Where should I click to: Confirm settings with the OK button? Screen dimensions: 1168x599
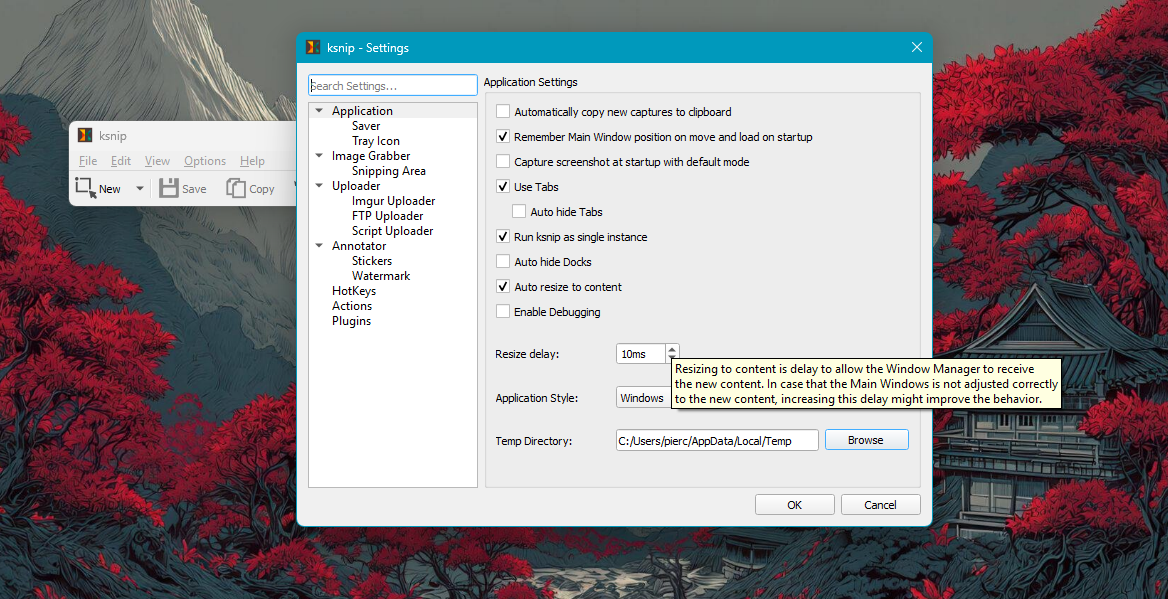pyautogui.click(x=794, y=504)
